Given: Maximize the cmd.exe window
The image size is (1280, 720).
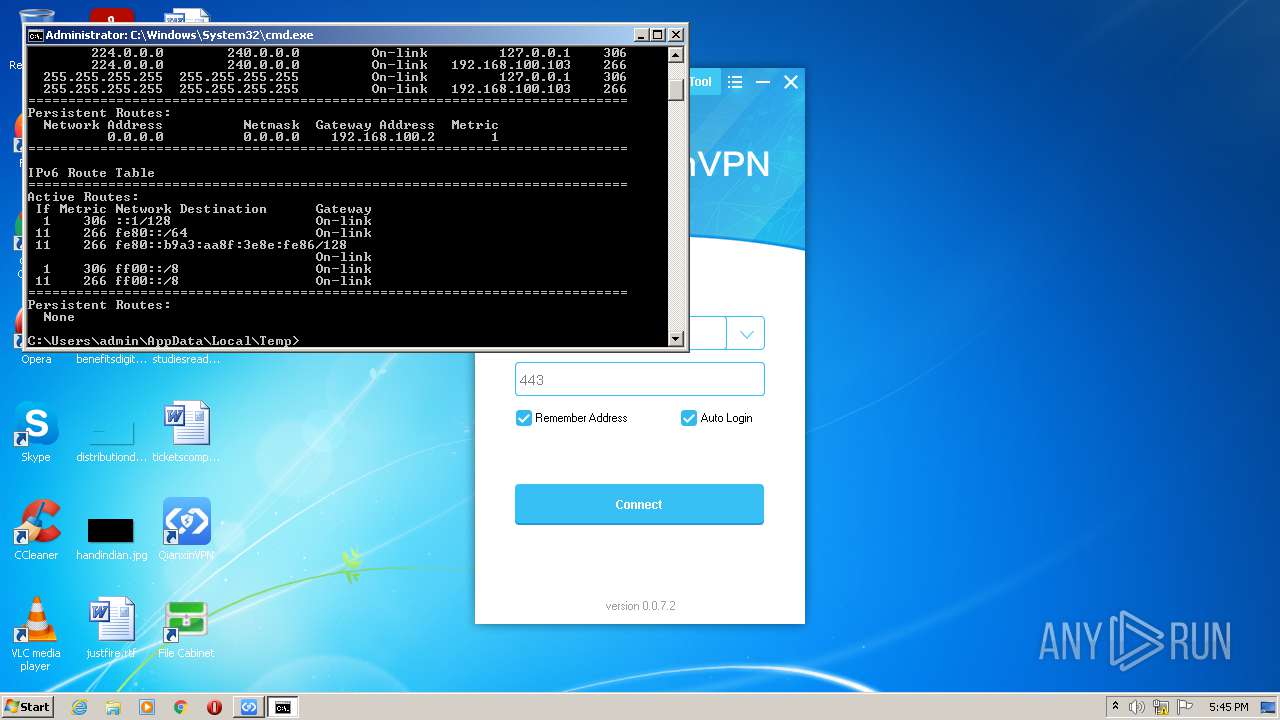Looking at the screenshot, I should (x=657, y=34).
